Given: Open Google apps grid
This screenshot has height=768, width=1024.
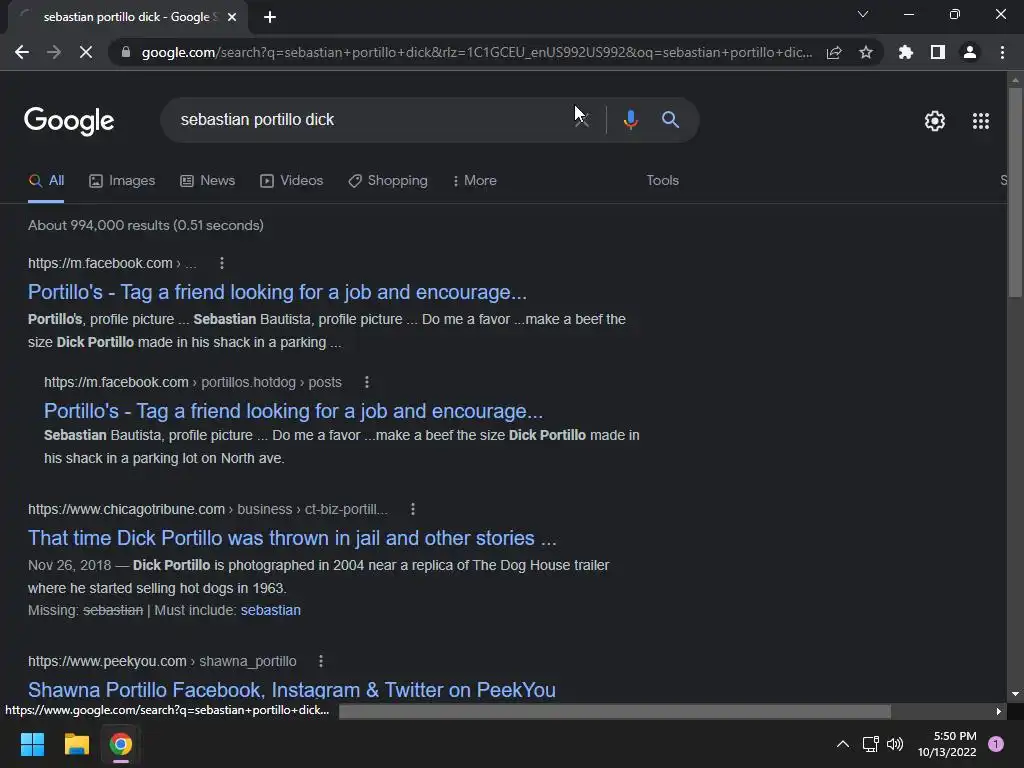Looking at the screenshot, I should coord(981,121).
